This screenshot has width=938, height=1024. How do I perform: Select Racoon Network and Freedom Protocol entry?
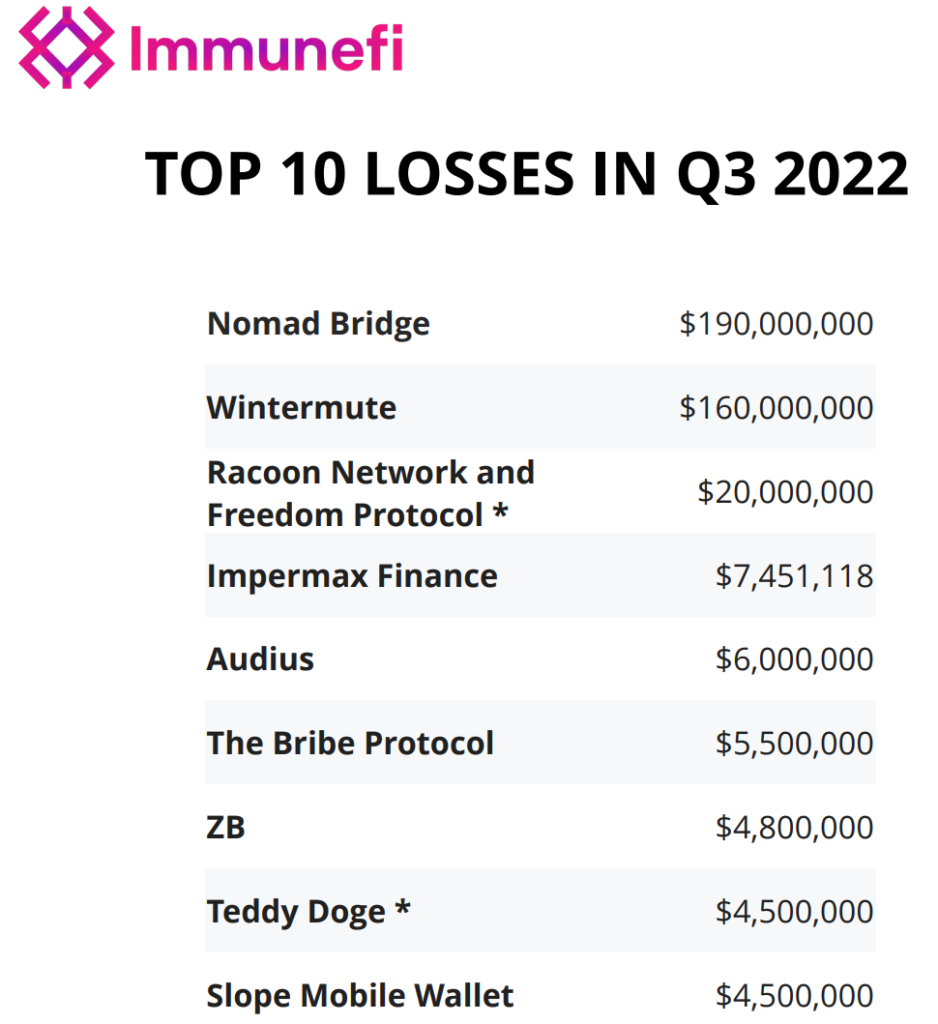point(370,493)
